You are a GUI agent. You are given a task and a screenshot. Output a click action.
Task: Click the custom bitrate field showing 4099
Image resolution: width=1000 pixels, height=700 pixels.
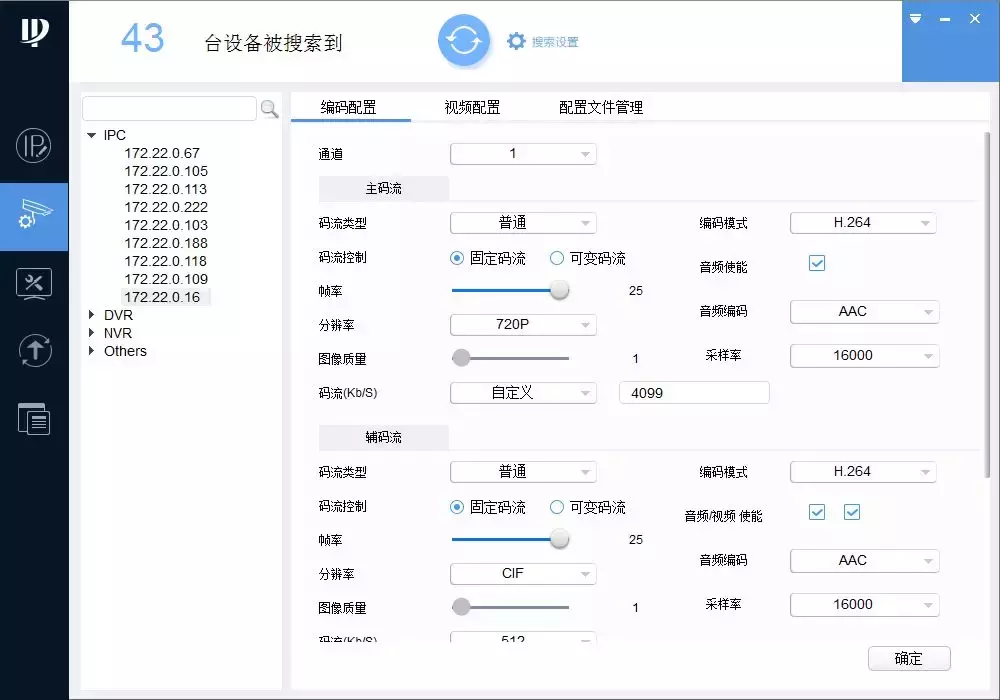[x=694, y=393]
